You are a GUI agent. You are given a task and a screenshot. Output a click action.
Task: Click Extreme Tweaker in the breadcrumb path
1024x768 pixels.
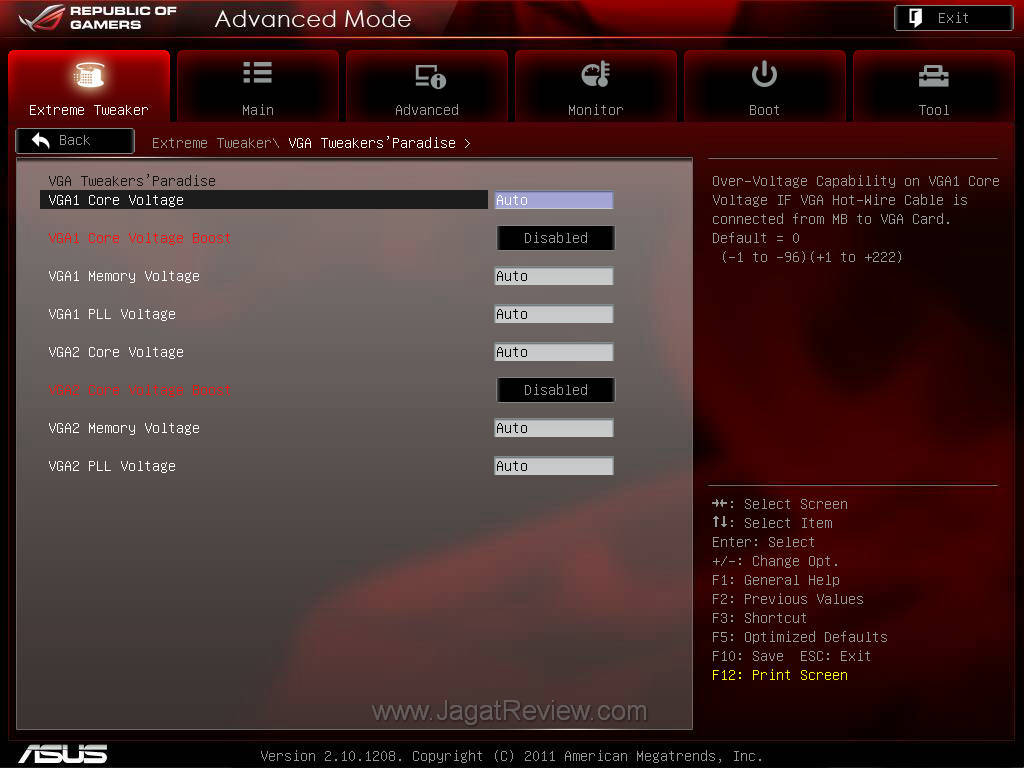coord(211,143)
